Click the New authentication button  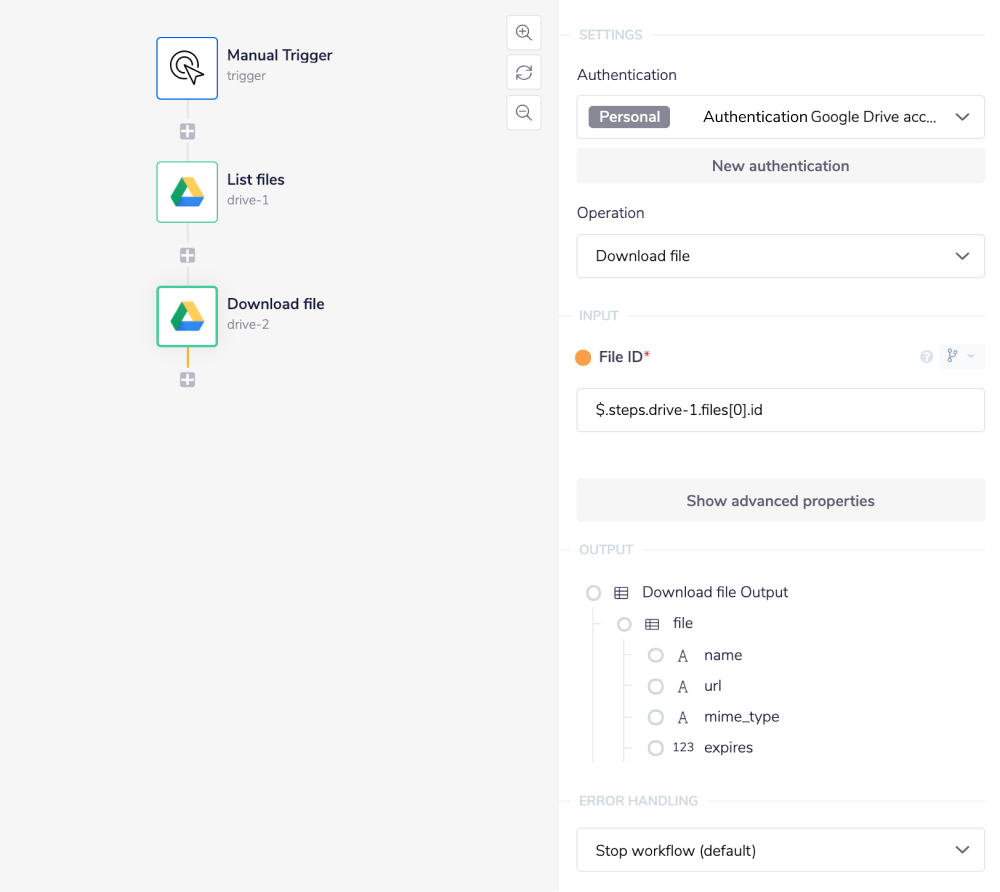click(x=780, y=166)
